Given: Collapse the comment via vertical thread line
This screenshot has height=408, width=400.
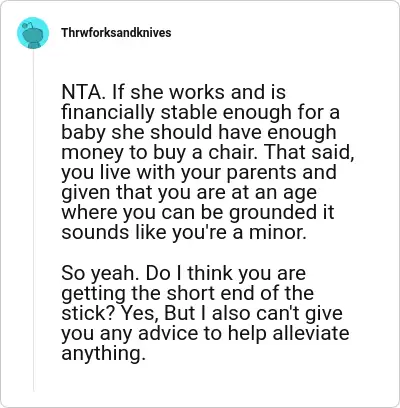Looking at the screenshot, I should tap(33, 220).
